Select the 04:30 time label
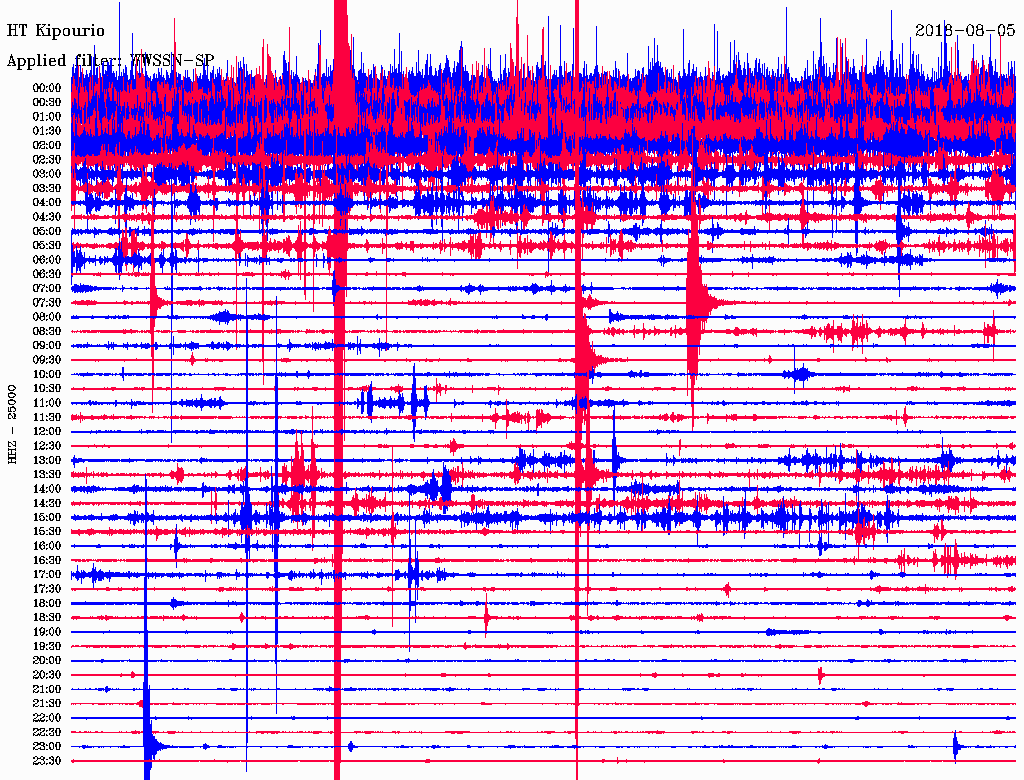The width and height of the screenshot is (1024, 780). [47, 217]
